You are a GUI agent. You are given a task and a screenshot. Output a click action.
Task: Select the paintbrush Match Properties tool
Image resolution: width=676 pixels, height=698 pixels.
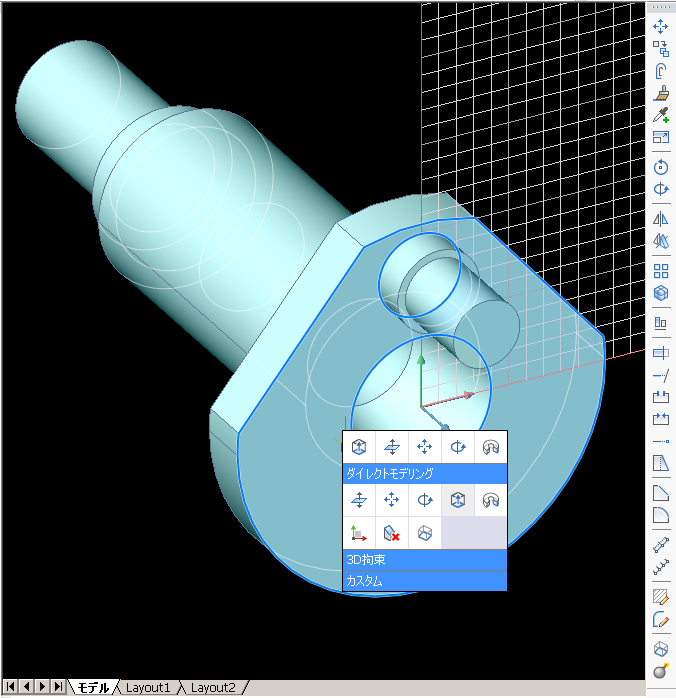pyautogui.click(x=660, y=93)
